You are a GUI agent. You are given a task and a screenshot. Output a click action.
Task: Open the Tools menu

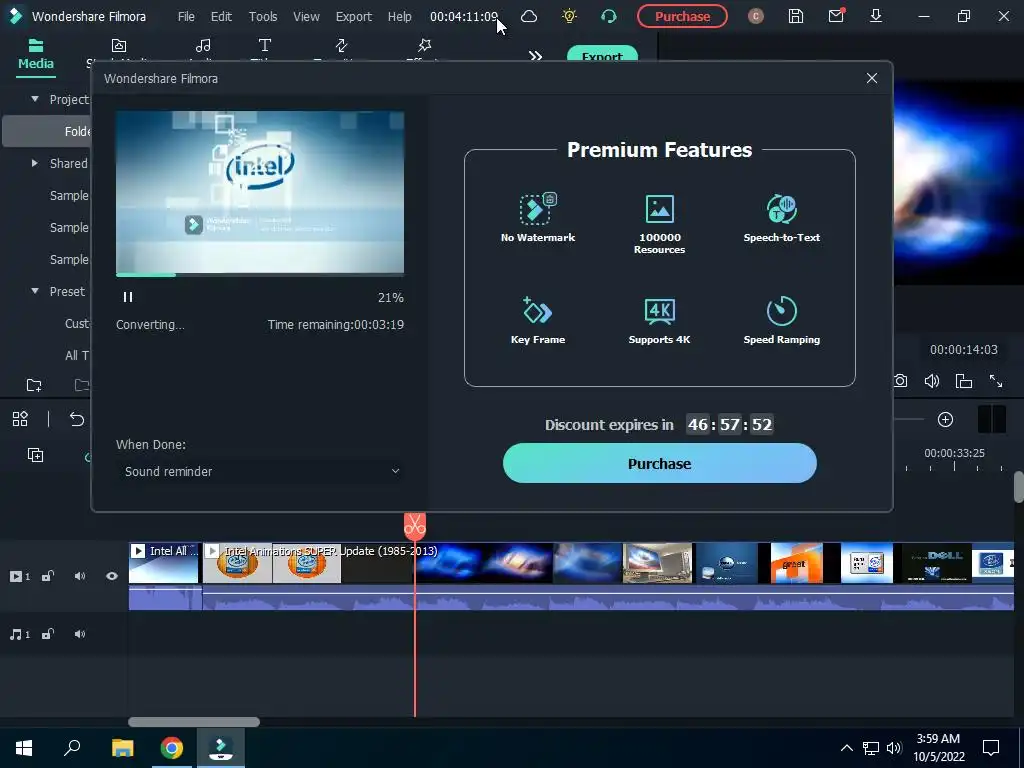pyautogui.click(x=263, y=16)
